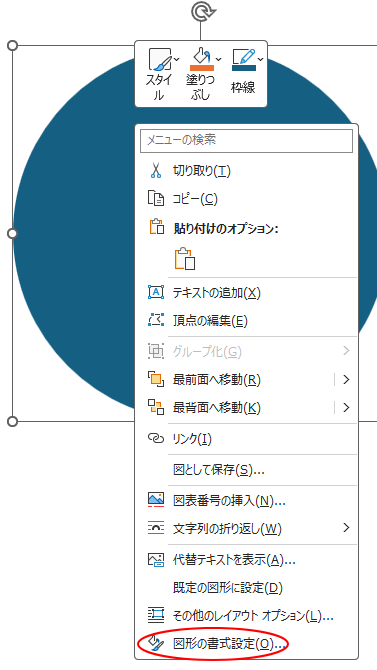Expand the 文字列の折り返し submenu arrow

coord(346,528)
